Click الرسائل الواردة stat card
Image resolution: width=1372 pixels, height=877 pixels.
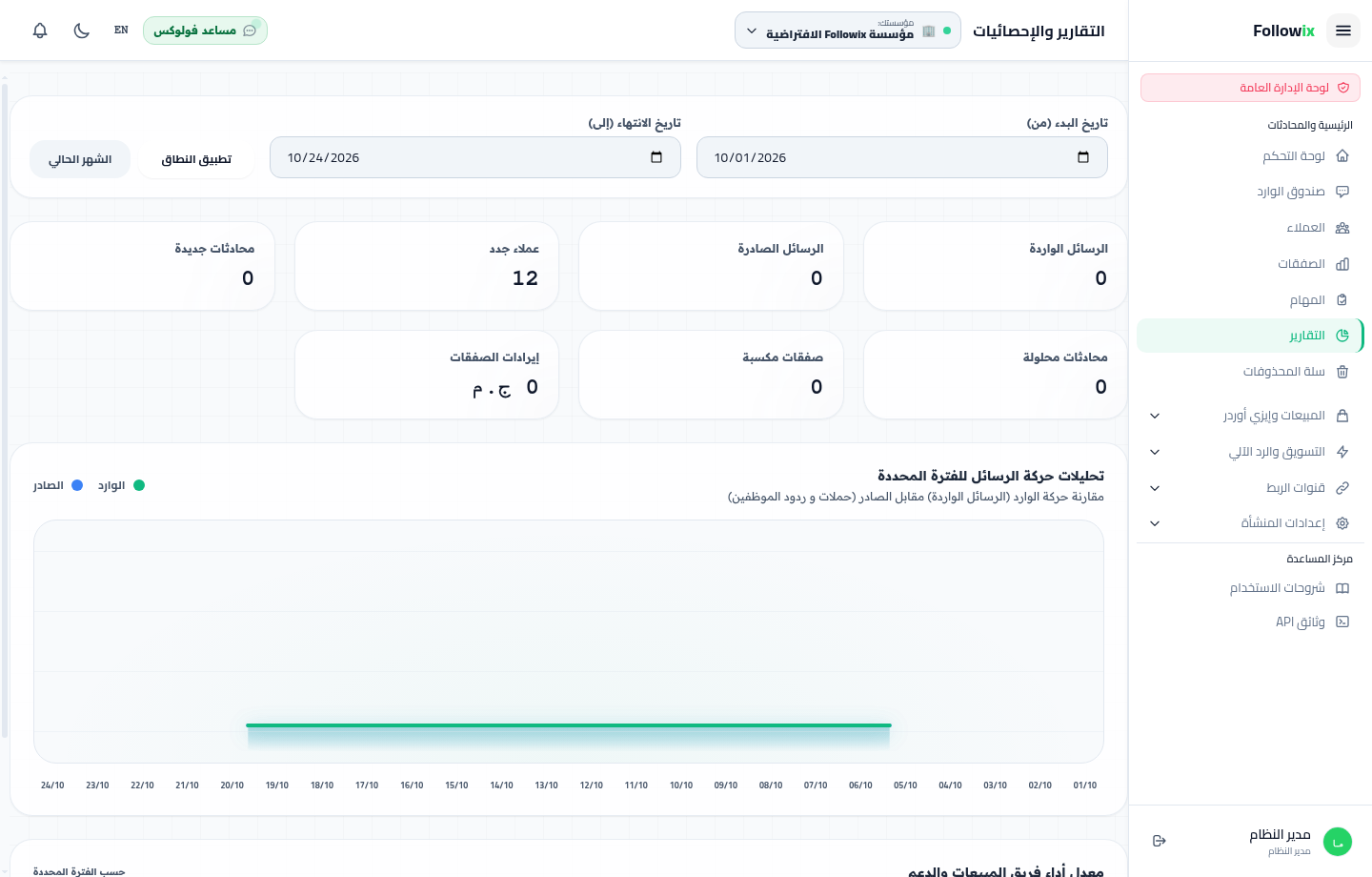tap(996, 266)
